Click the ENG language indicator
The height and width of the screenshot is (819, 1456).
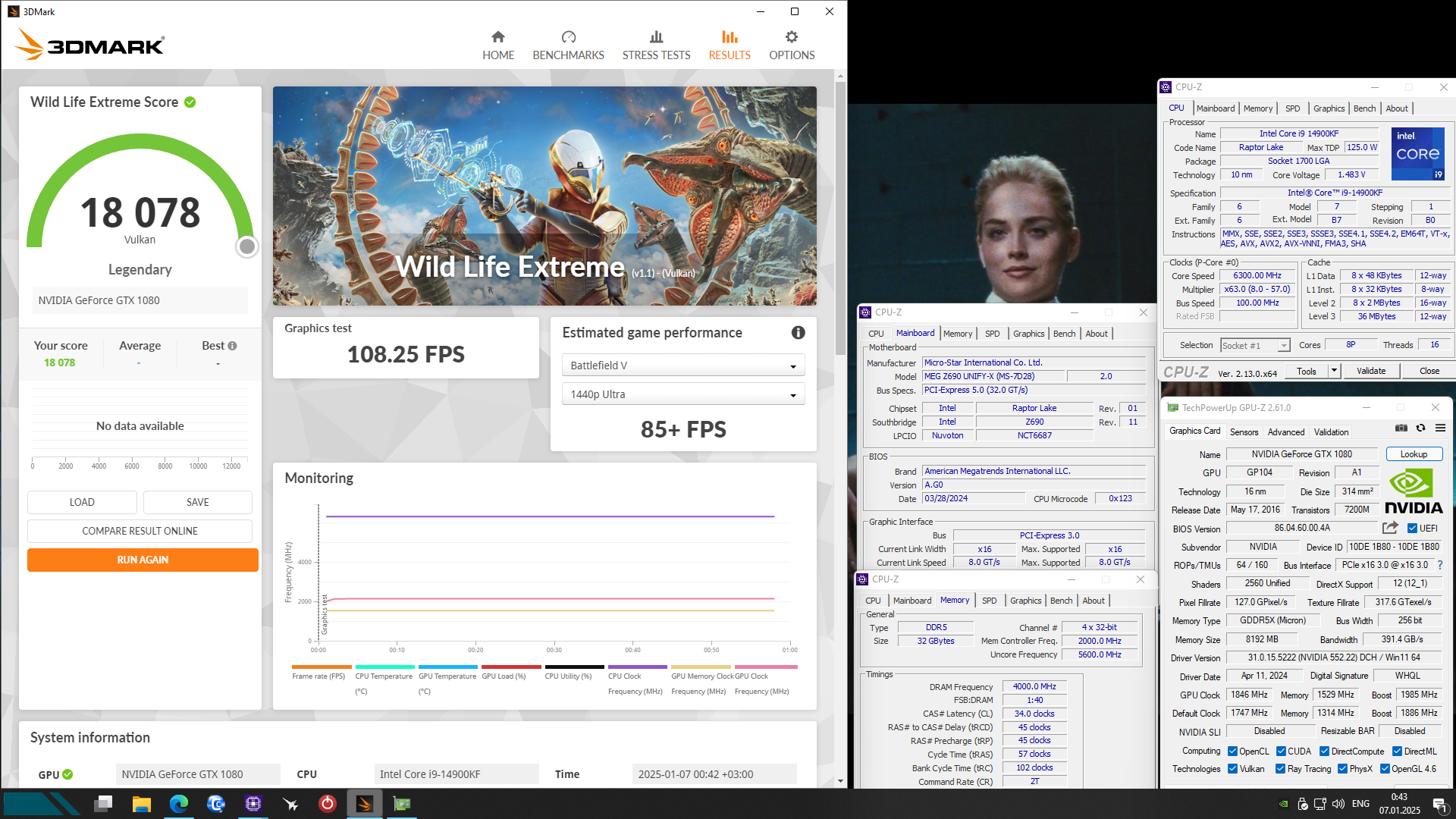tap(1361, 804)
